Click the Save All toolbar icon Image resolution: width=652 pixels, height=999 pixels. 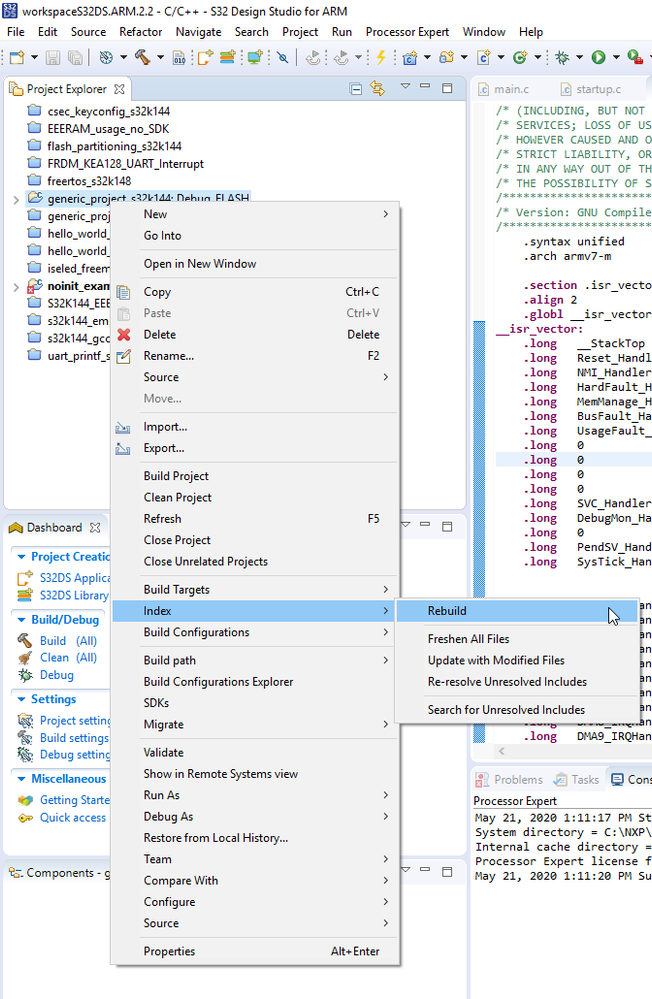[75, 57]
